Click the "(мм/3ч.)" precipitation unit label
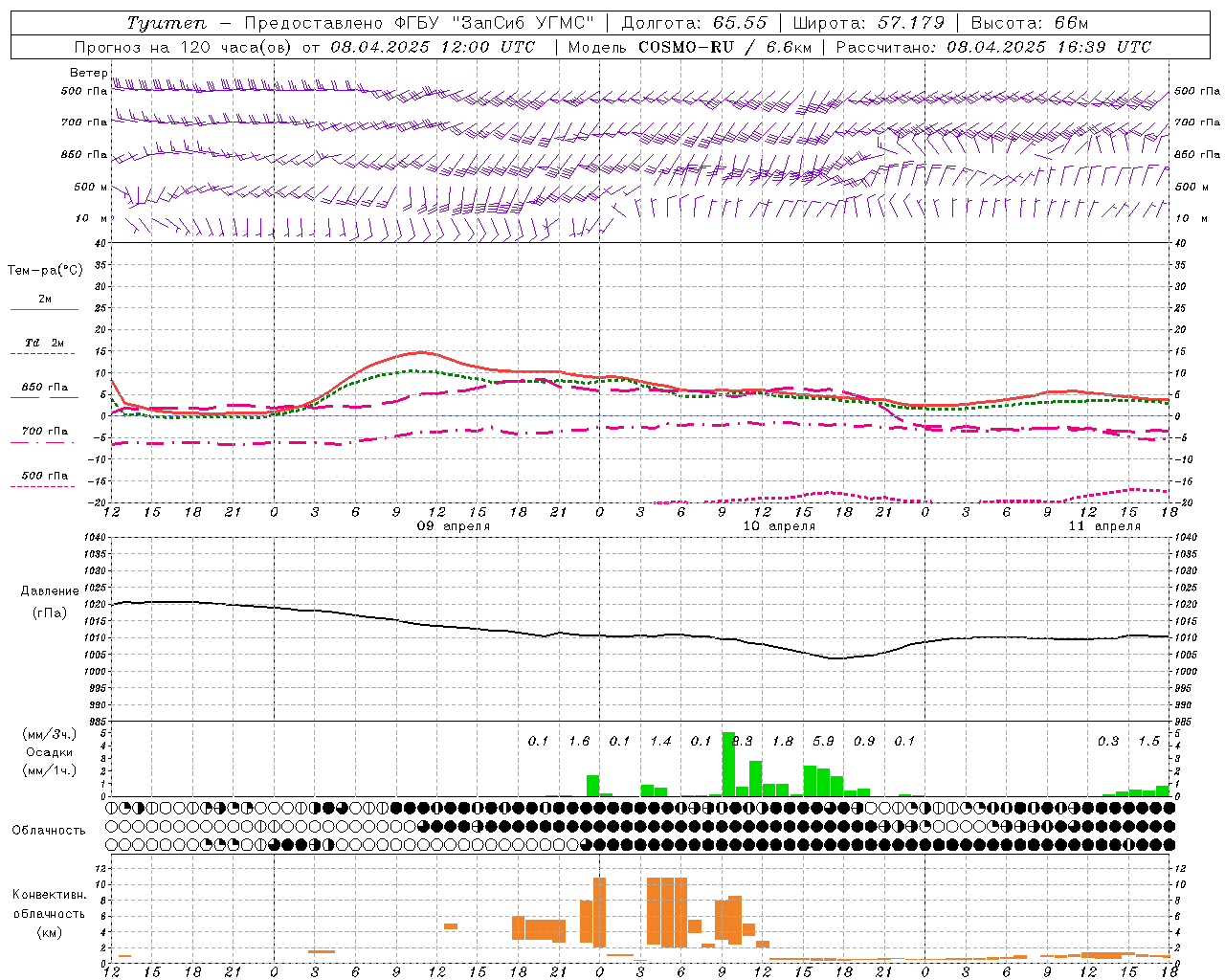The height and width of the screenshot is (980, 1225). point(50,734)
